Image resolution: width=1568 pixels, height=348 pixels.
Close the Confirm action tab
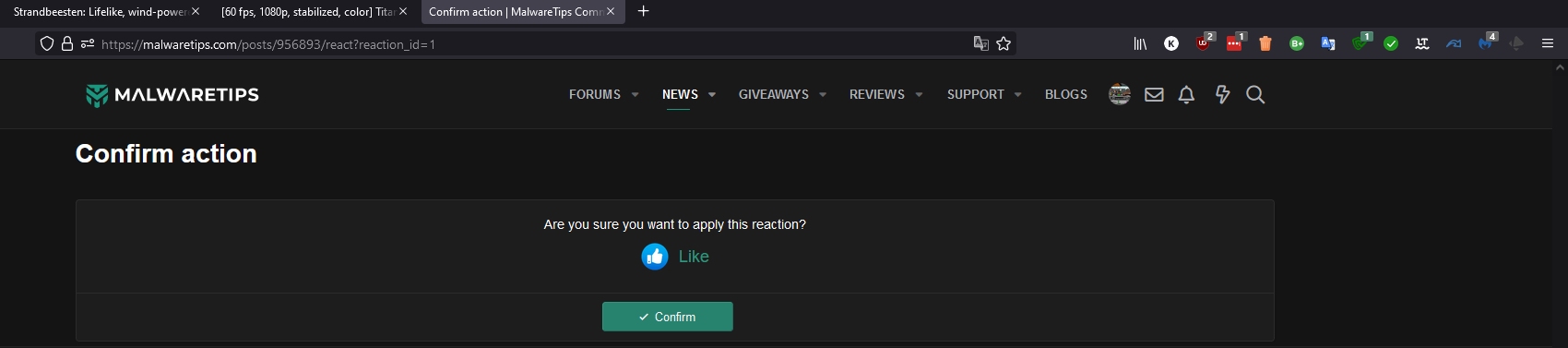(x=611, y=11)
